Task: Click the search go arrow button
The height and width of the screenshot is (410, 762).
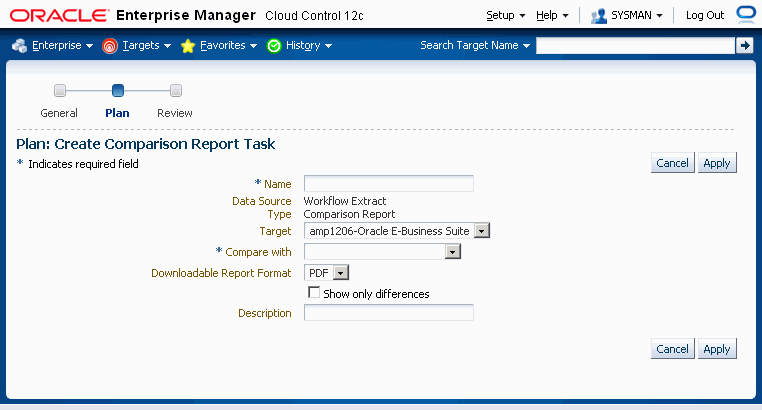Action: tap(745, 46)
